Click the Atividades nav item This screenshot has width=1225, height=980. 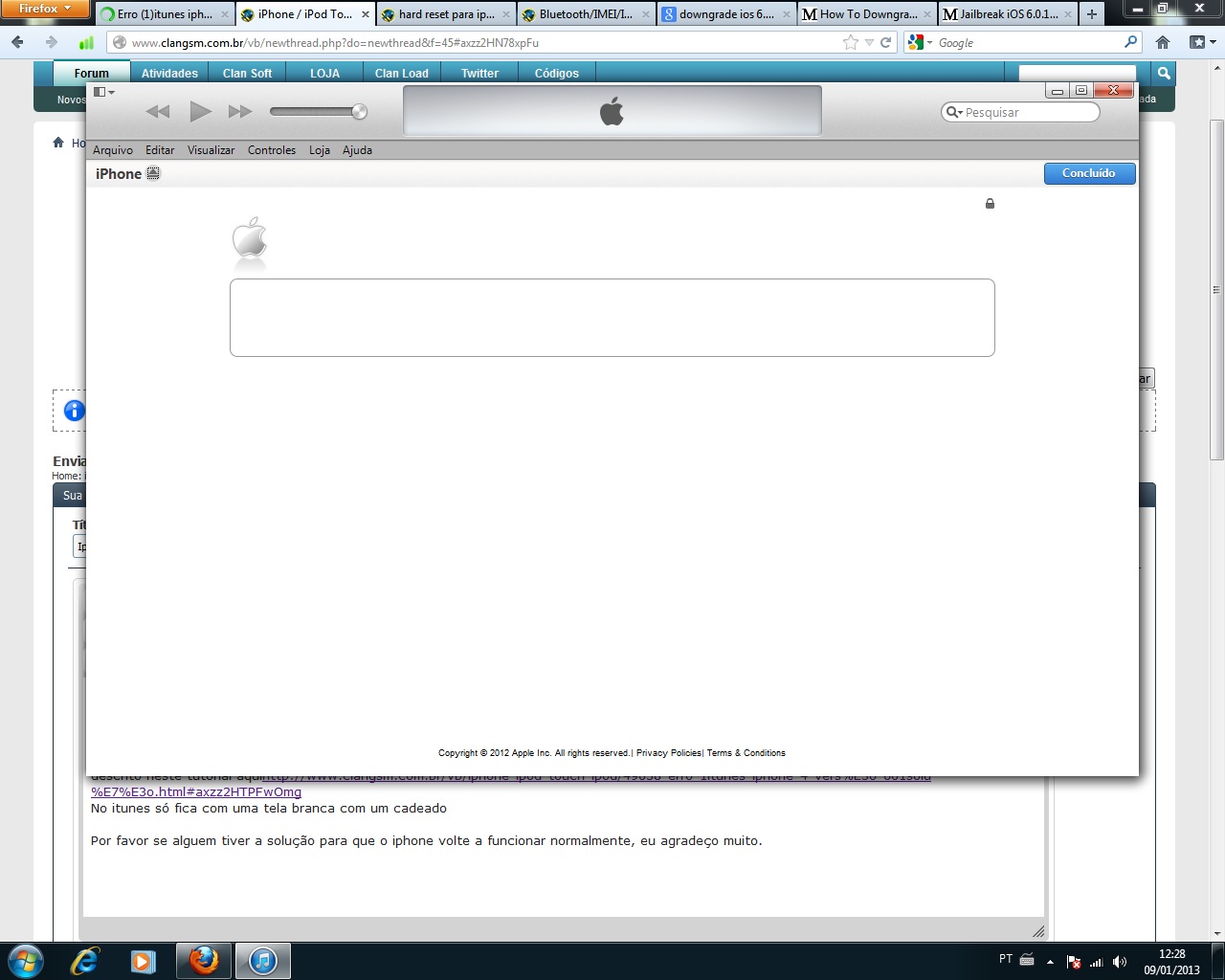click(169, 74)
